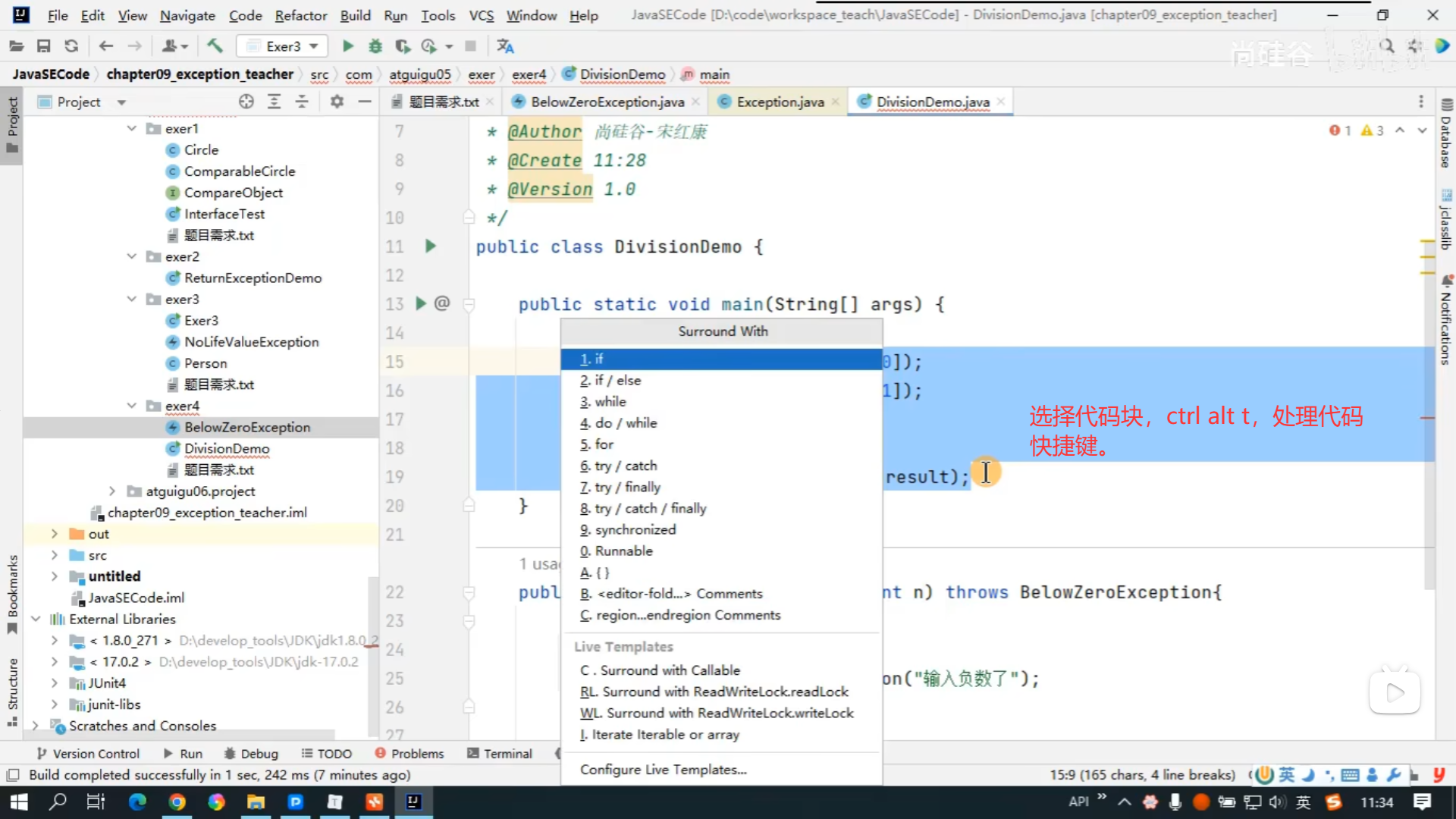The width and height of the screenshot is (1456, 819).
Task: Expand the atguigu06.project folder
Action: tap(112, 491)
